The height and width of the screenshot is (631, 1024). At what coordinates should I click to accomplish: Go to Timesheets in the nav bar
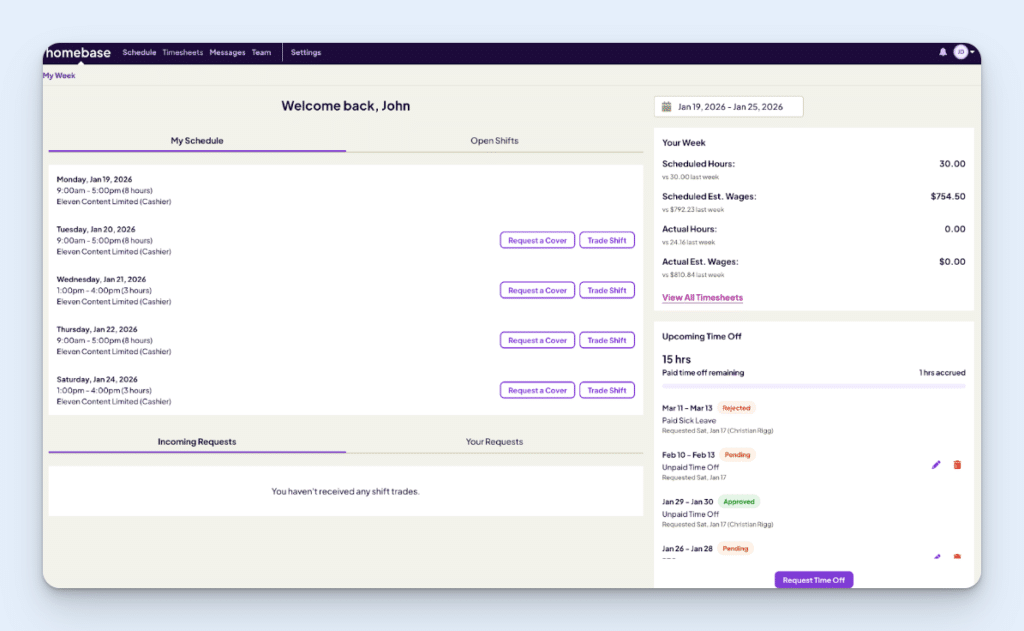(183, 52)
